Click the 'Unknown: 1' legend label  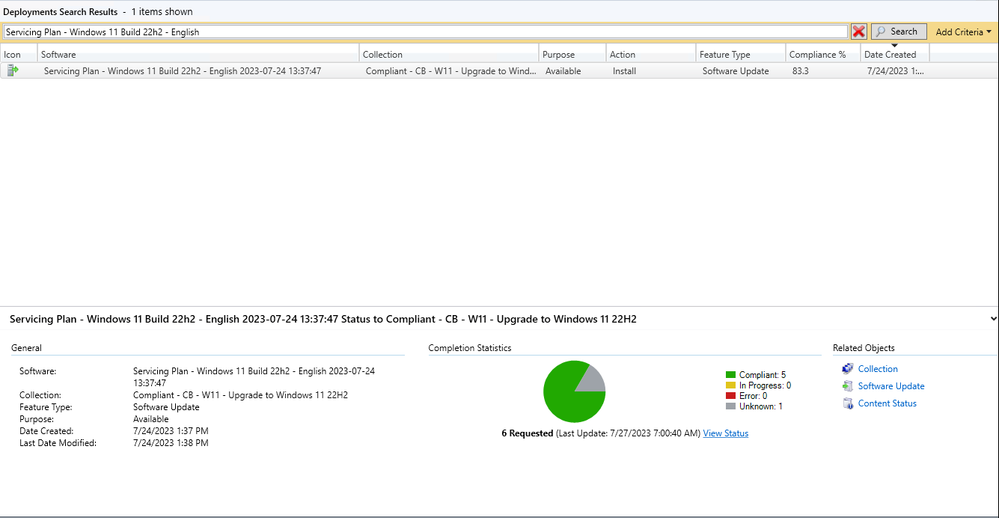761,406
